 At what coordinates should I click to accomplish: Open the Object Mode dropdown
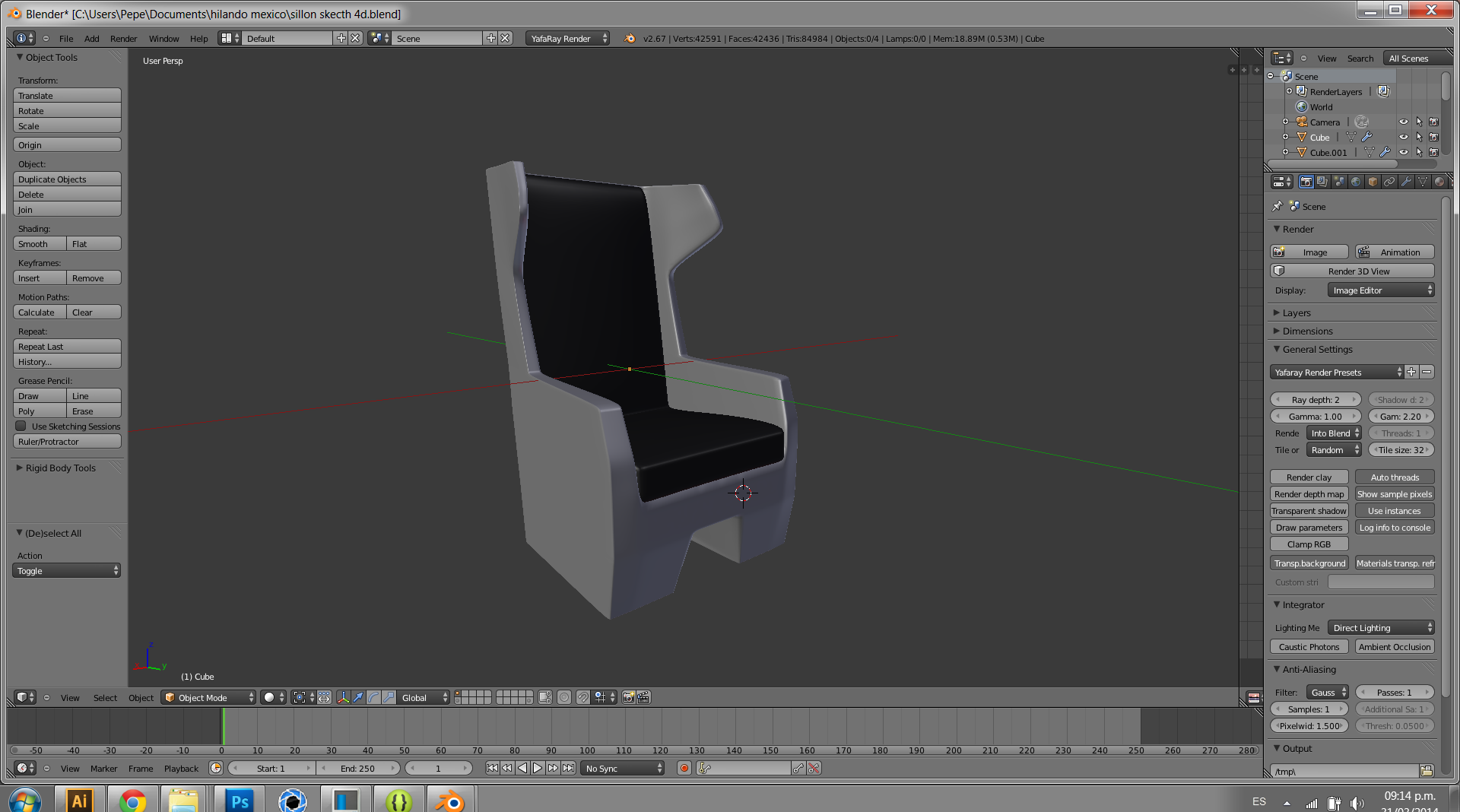coord(208,697)
